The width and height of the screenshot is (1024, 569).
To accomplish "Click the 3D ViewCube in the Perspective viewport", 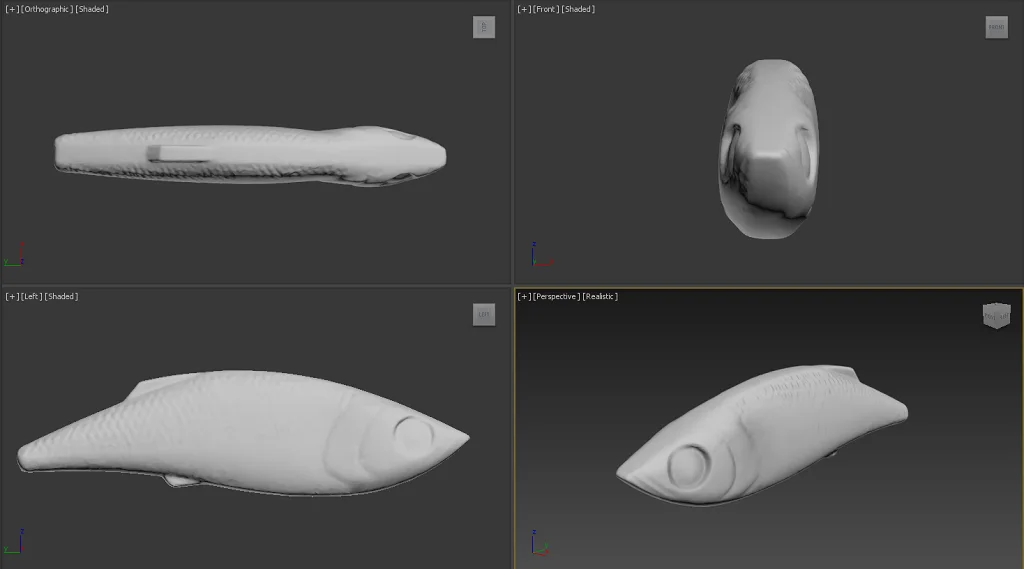I will pyautogui.click(x=996, y=316).
